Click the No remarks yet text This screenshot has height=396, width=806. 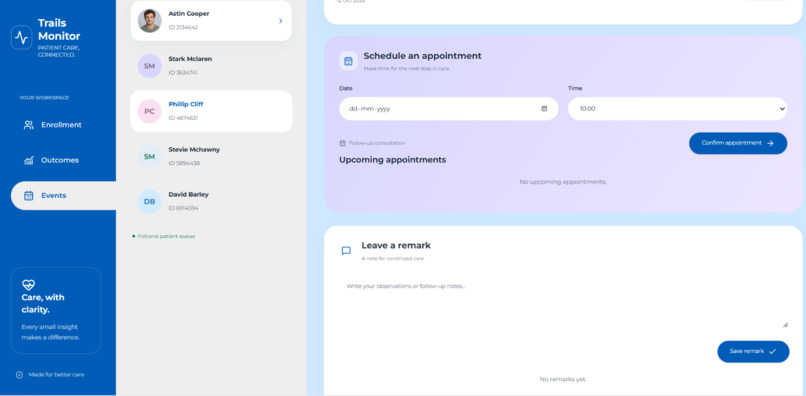[x=563, y=380]
